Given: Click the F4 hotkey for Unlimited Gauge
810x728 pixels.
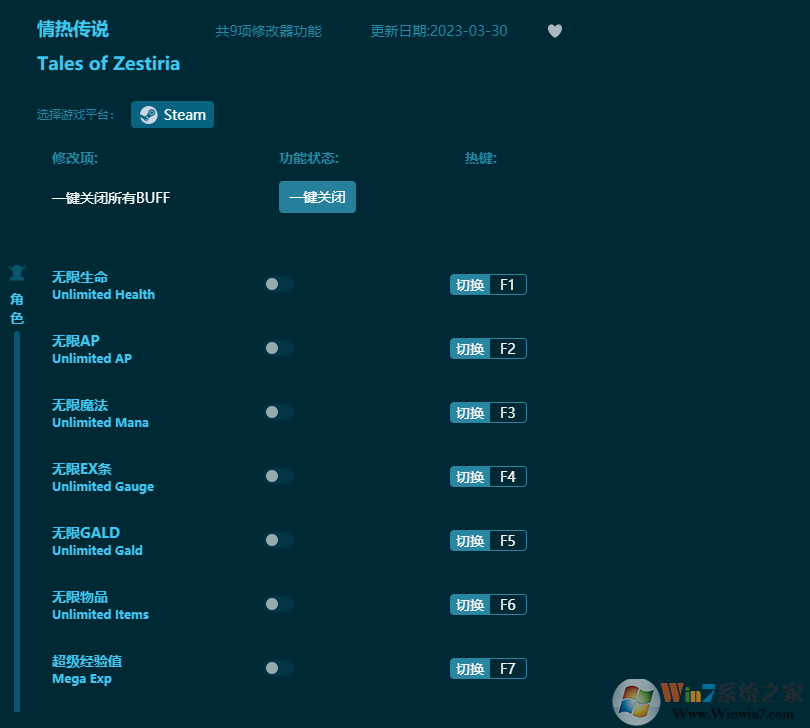Looking at the screenshot, I should click(x=488, y=476).
